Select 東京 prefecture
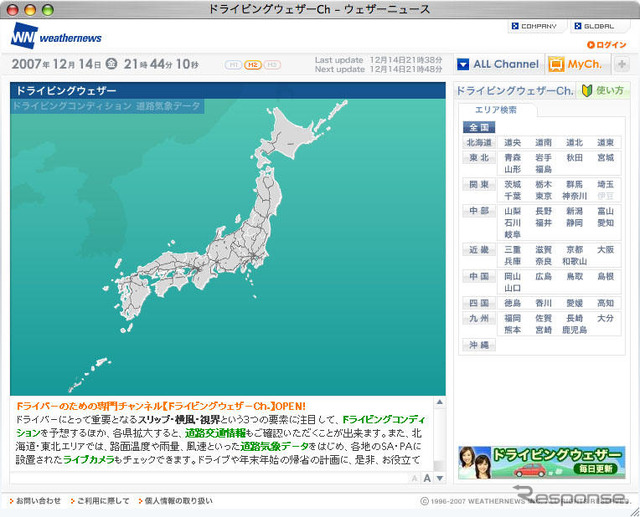The image size is (640, 517). [543, 196]
